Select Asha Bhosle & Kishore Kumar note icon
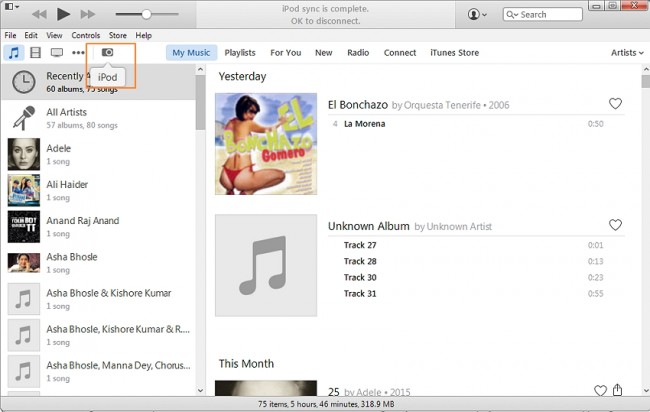Image resolution: width=650 pixels, height=412 pixels. [x=24, y=299]
